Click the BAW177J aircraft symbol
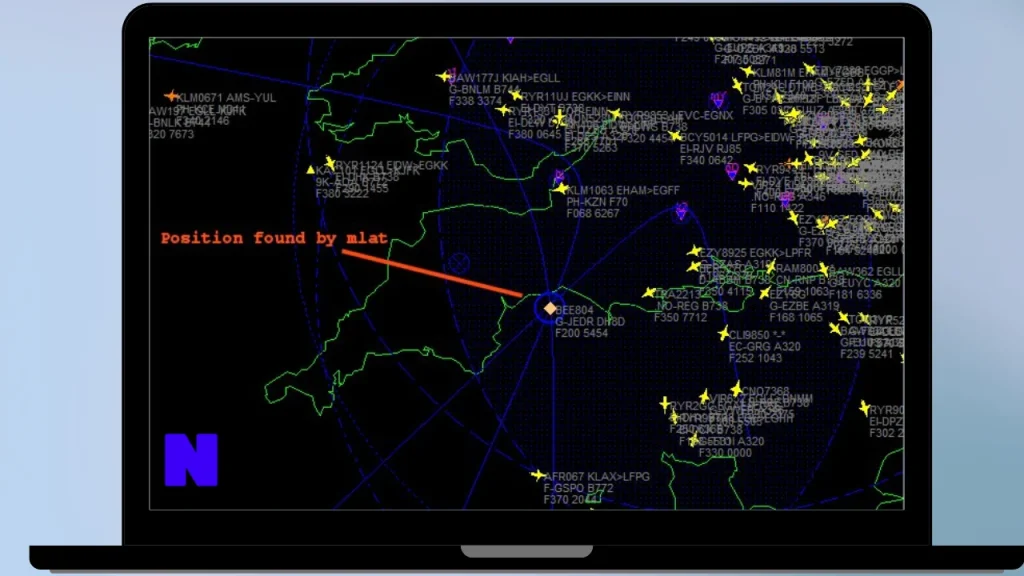The image size is (1024, 576). pyautogui.click(x=443, y=76)
